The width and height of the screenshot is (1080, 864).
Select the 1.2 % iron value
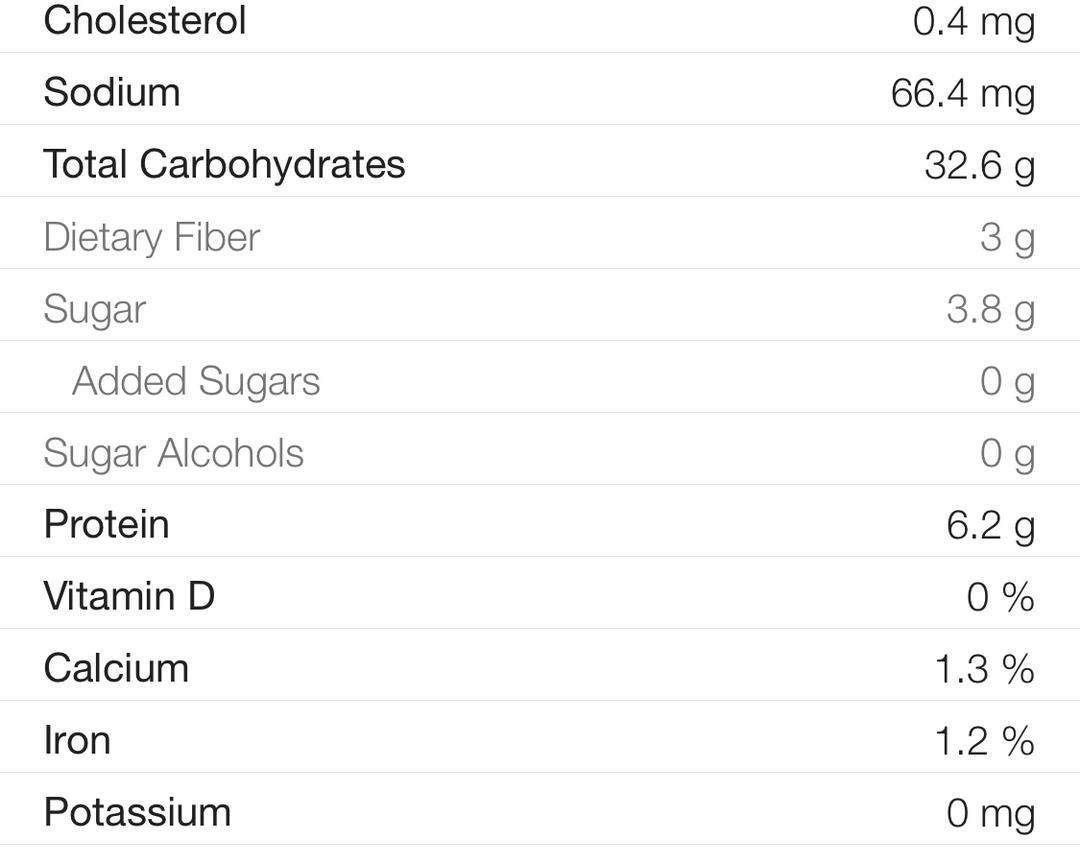(x=984, y=741)
